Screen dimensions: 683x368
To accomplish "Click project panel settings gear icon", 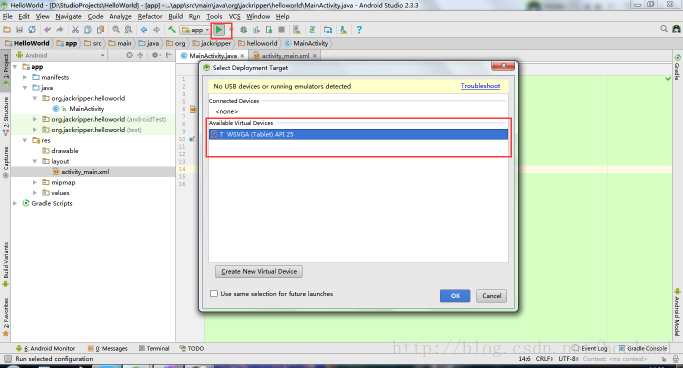I will click(155, 55).
